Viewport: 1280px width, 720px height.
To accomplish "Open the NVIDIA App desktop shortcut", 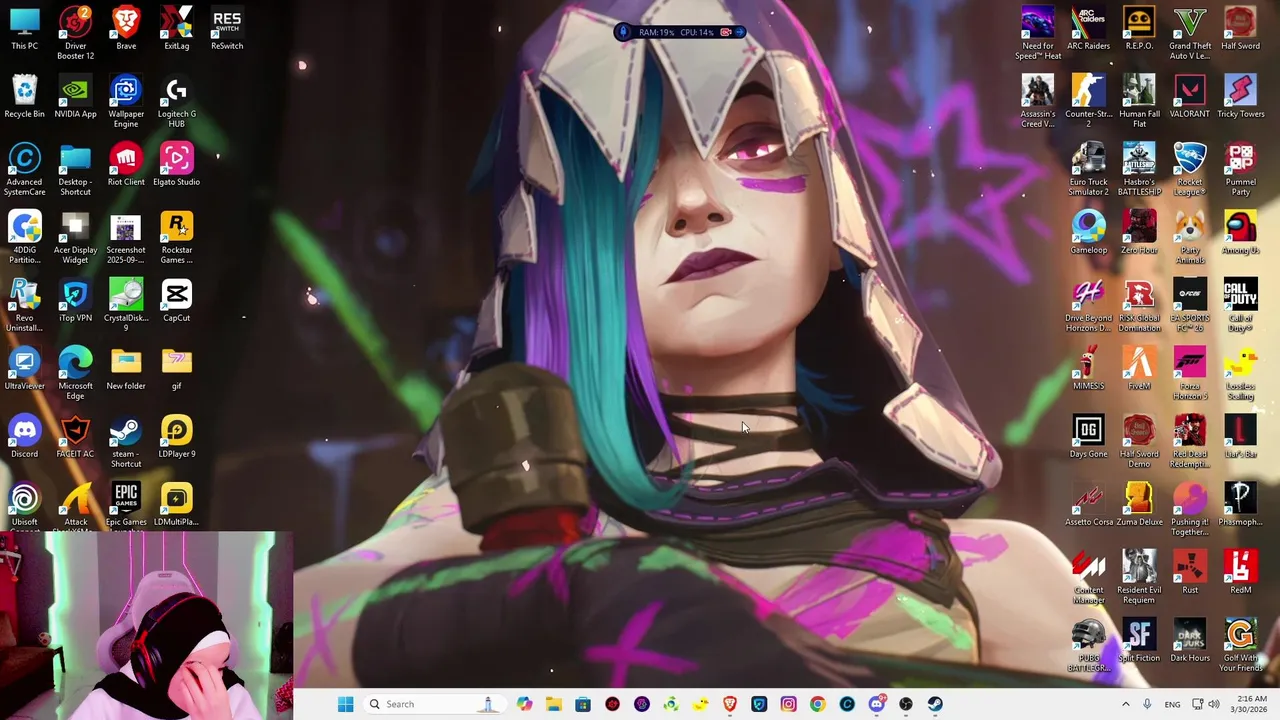I will (x=75, y=96).
